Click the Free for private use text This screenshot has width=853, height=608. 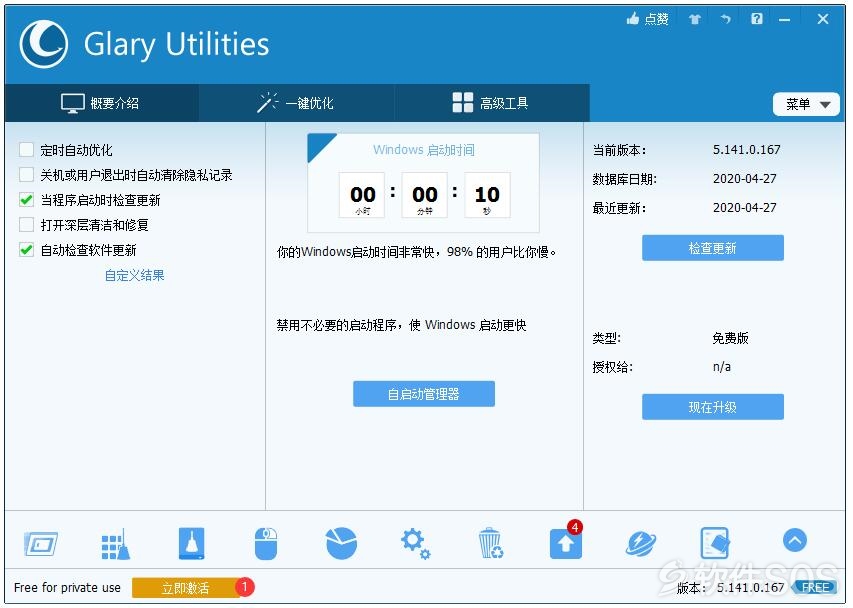[67, 587]
